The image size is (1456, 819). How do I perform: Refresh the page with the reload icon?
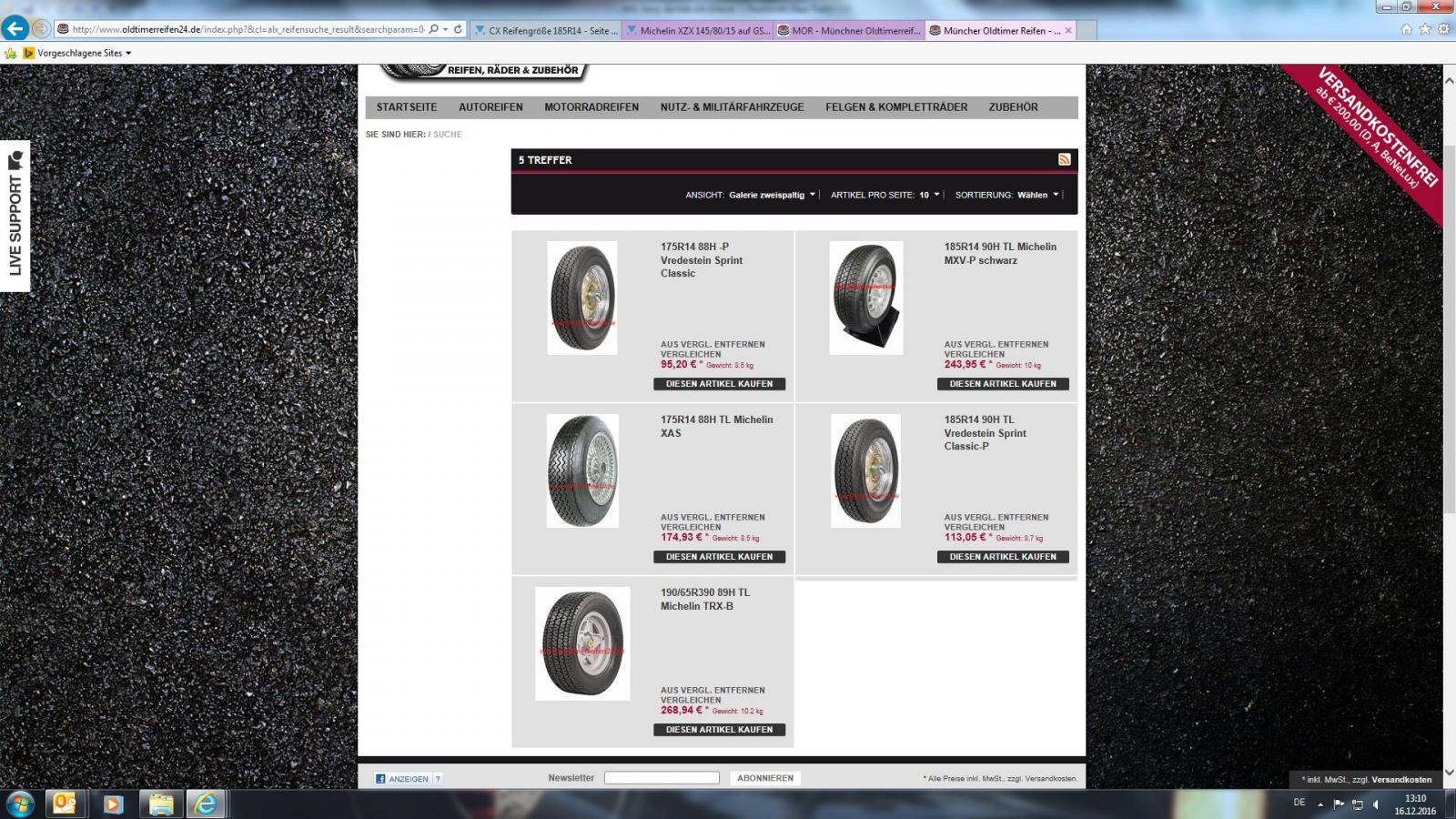coord(458,29)
